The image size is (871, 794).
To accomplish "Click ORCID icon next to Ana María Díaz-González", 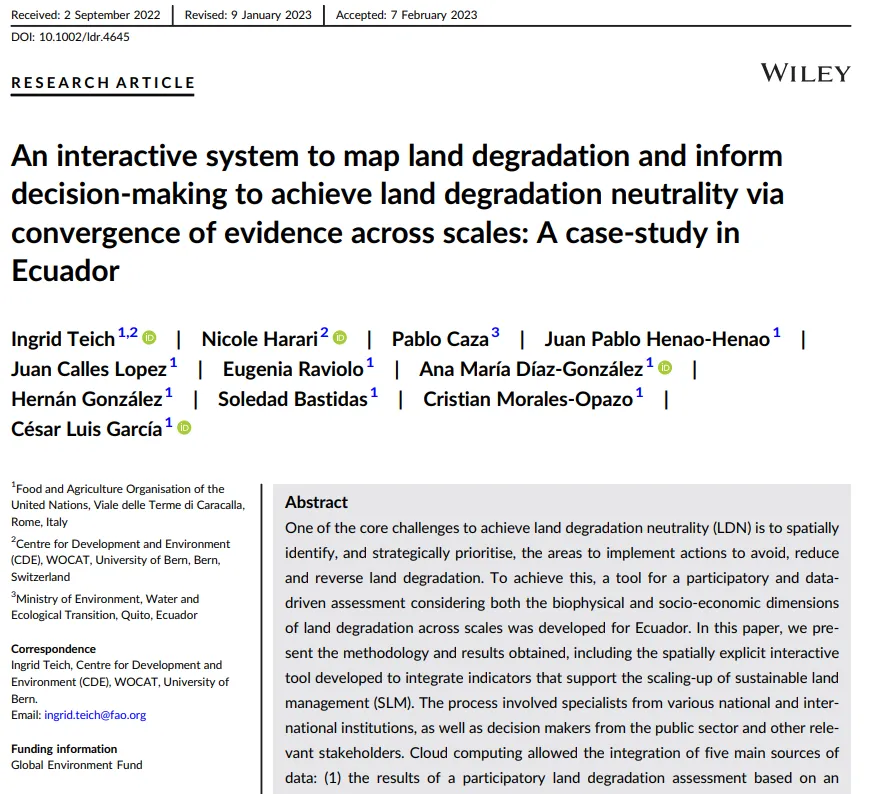I will (666, 369).
